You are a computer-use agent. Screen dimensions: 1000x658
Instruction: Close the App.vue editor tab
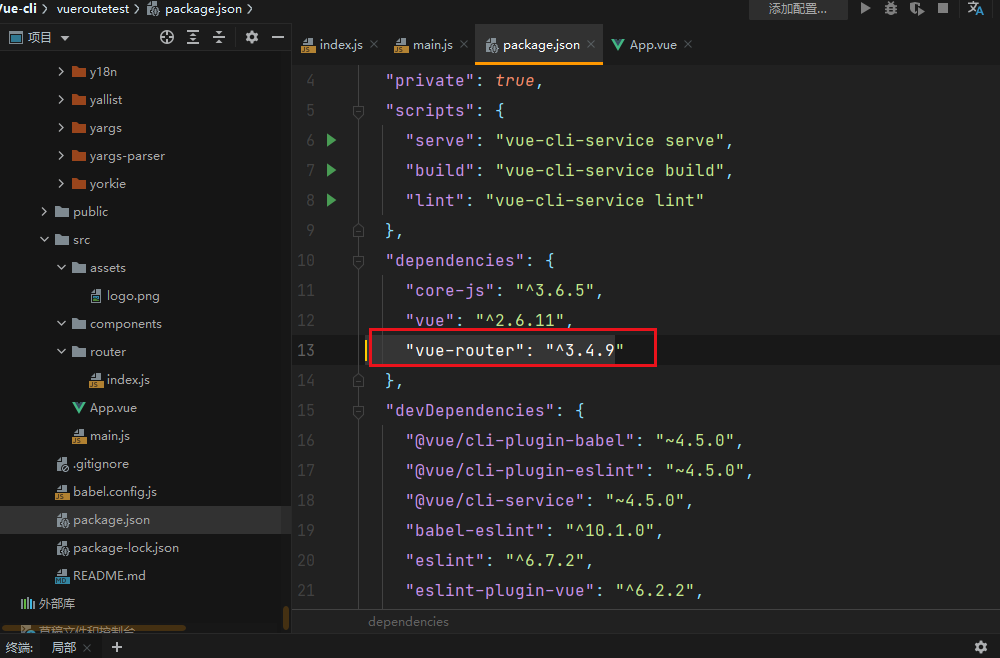pyautogui.click(x=688, y=44)
